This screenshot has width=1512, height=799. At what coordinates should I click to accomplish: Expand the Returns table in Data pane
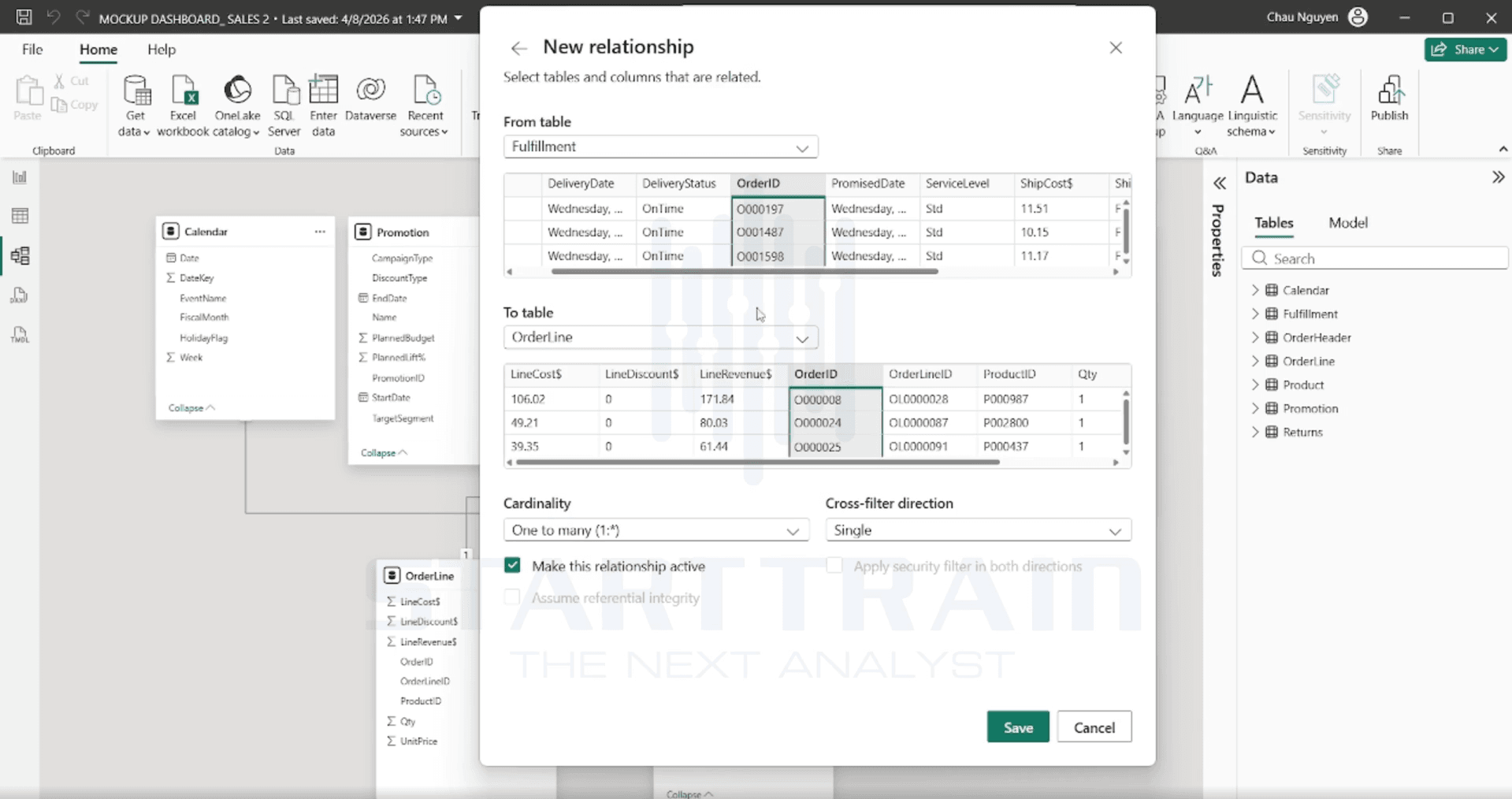(1255, 432)
